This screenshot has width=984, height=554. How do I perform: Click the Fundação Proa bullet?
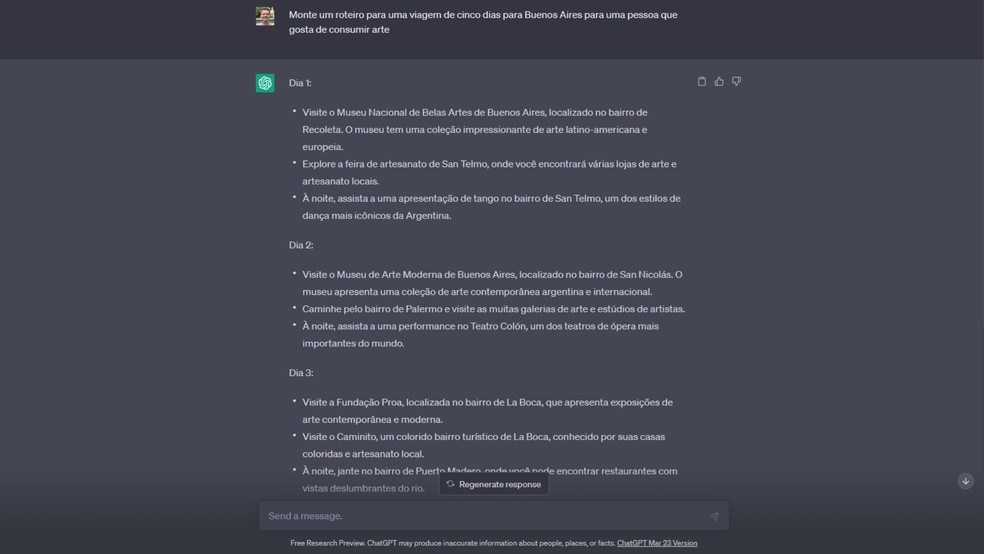click(488, 411)
